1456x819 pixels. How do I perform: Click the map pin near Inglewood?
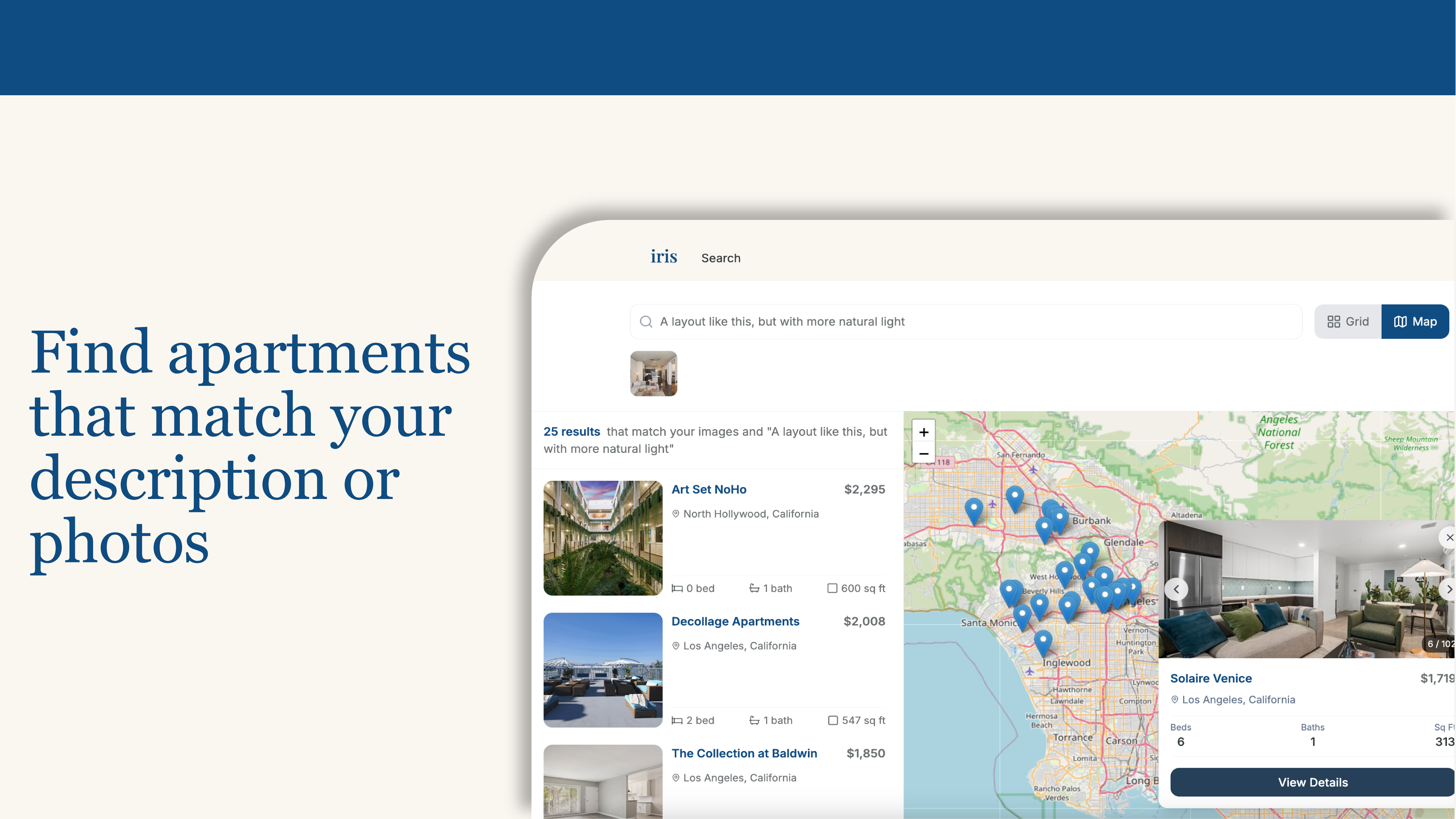pos(1043,640)
